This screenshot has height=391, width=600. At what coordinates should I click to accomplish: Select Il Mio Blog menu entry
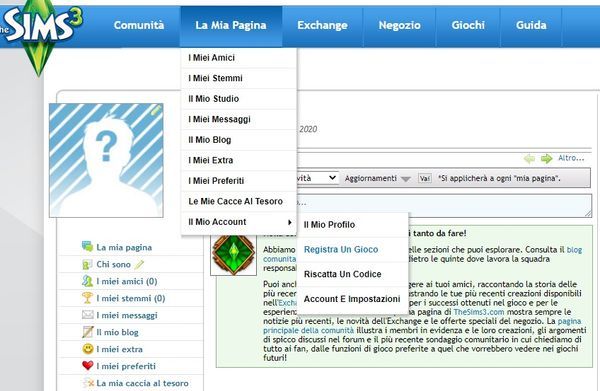239,140
